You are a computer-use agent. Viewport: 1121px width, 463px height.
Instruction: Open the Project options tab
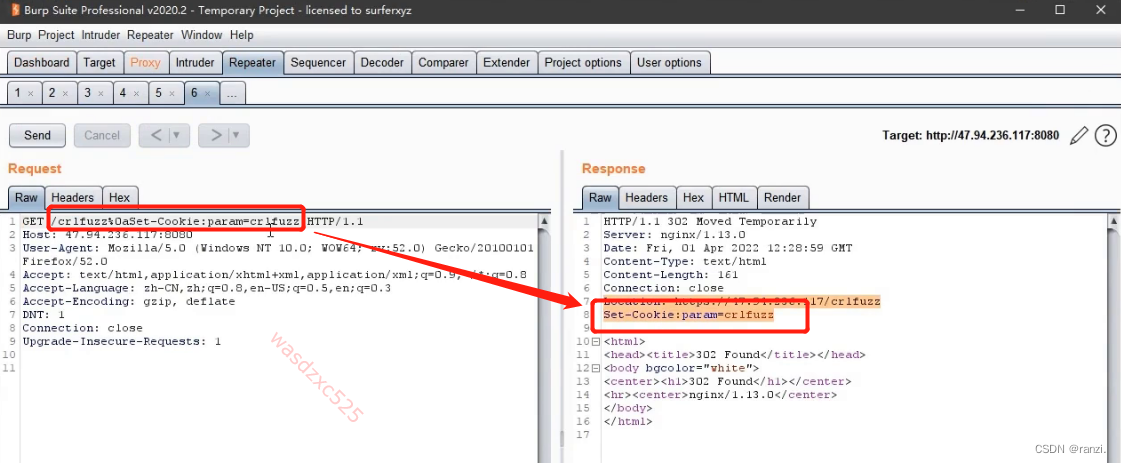point(583,62)
